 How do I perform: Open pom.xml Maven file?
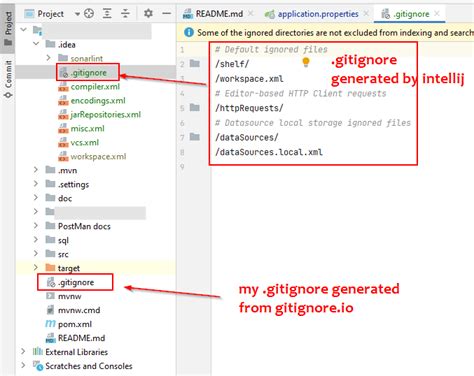(x=75, y=324)
